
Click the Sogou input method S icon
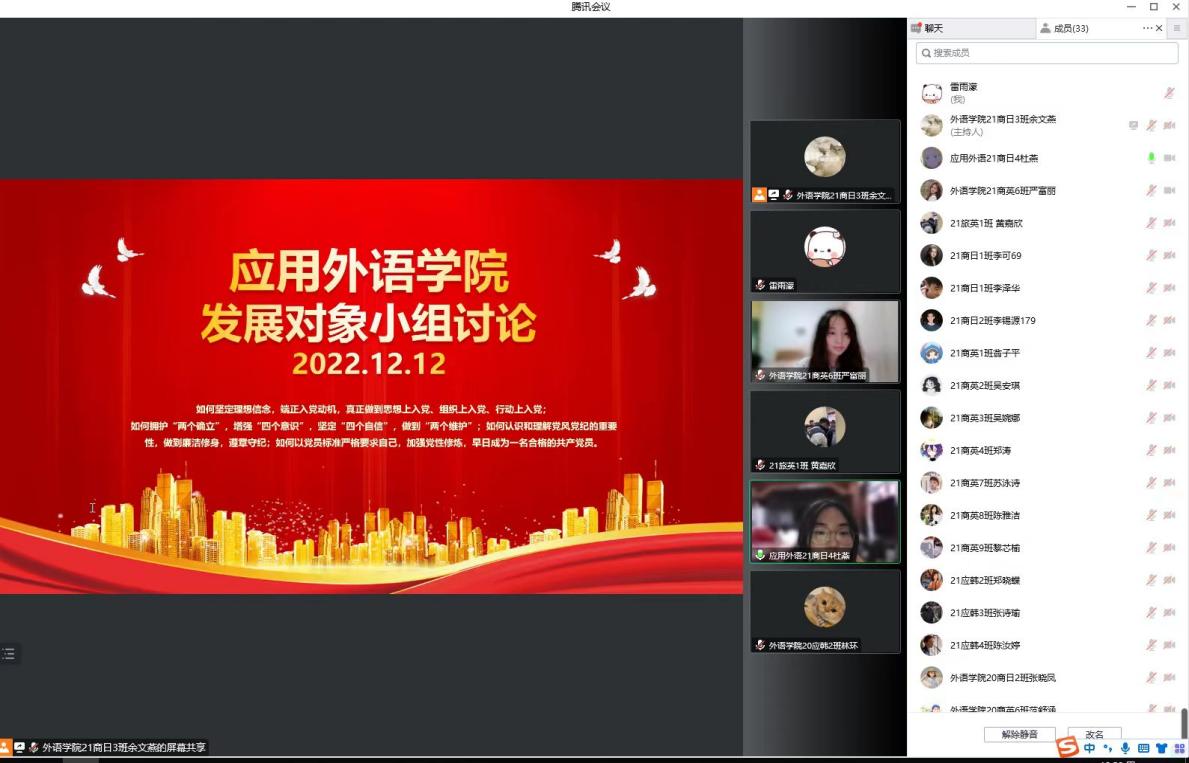click(x=1068, y=748)
